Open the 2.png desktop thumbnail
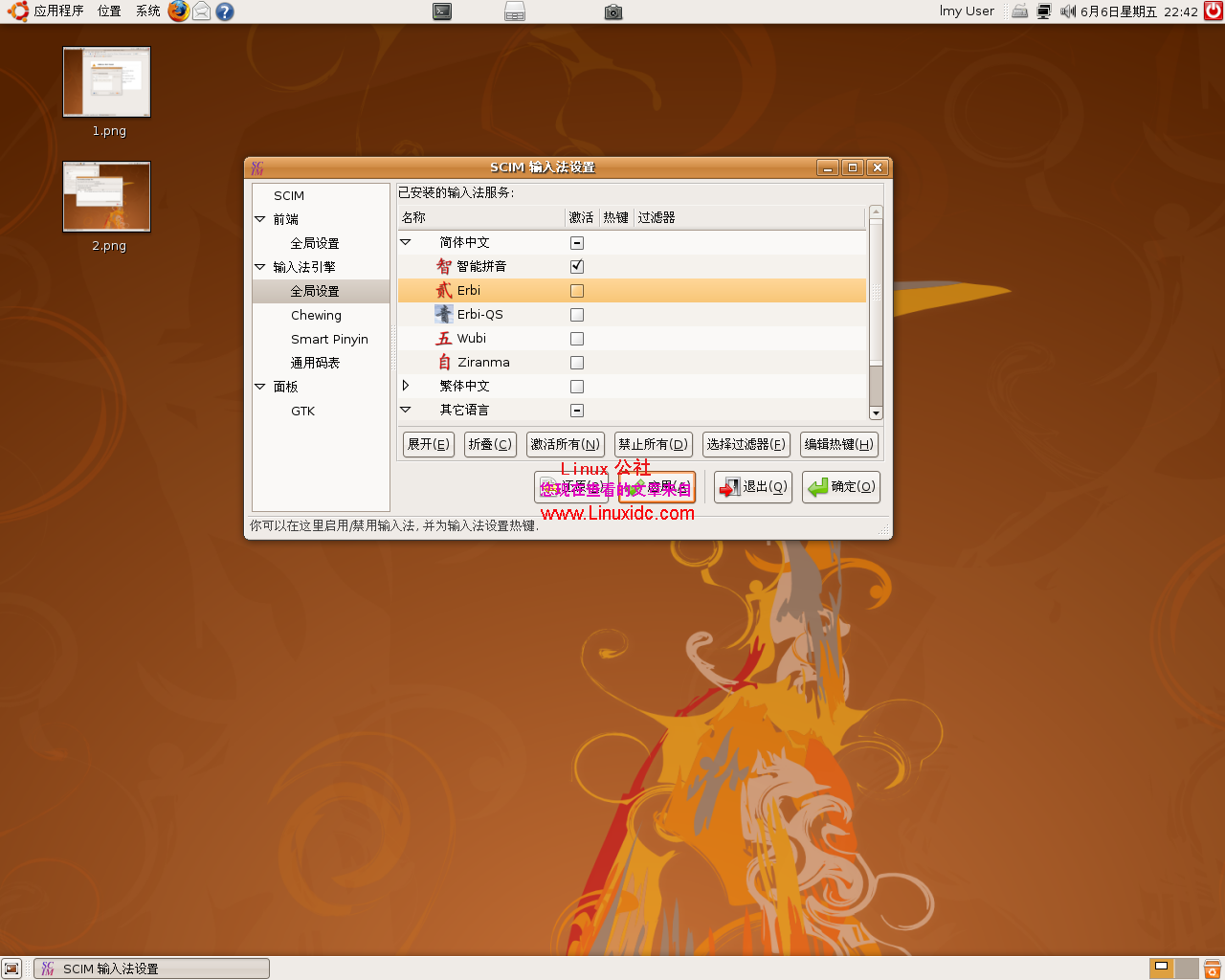 click(107, 197)
